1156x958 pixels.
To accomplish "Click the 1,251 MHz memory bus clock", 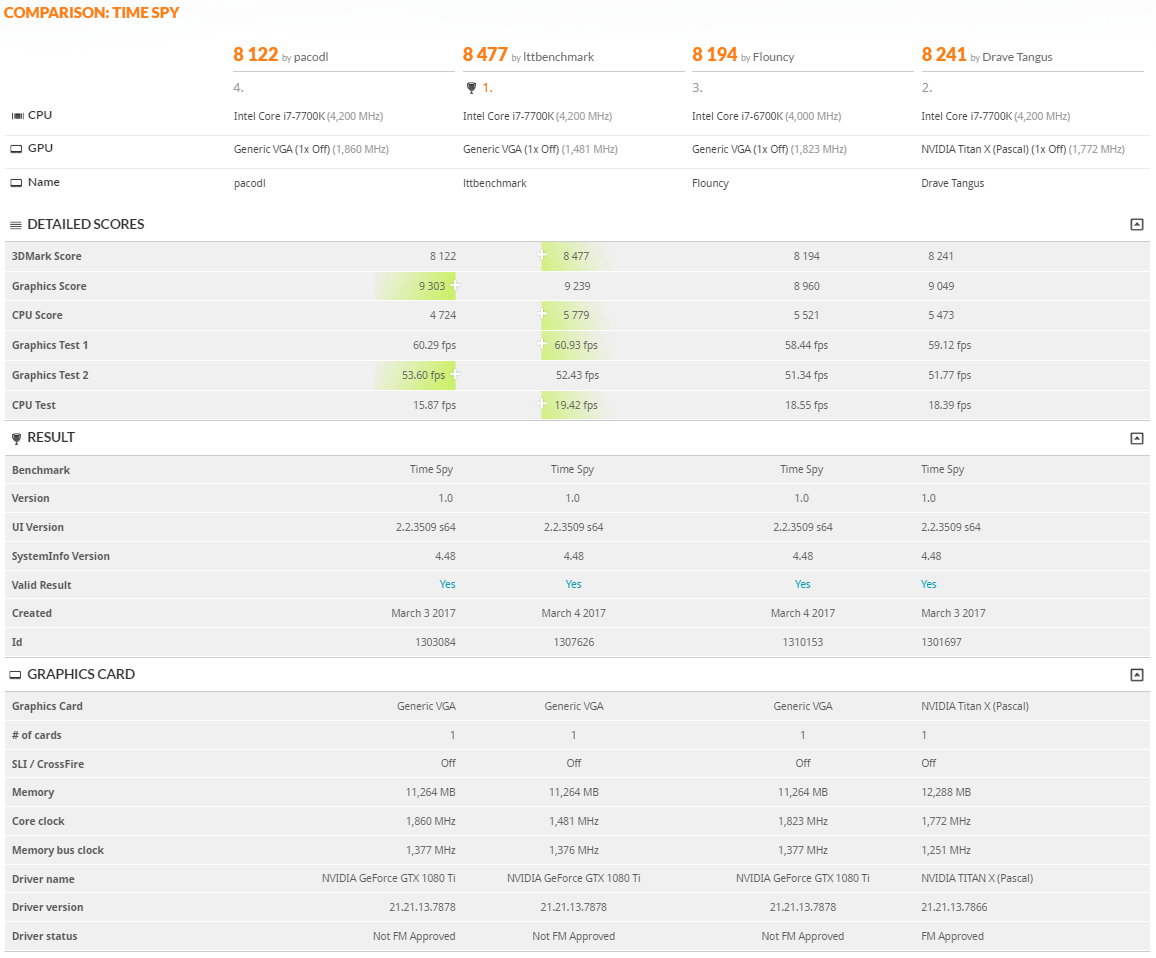I will [946, 850].
